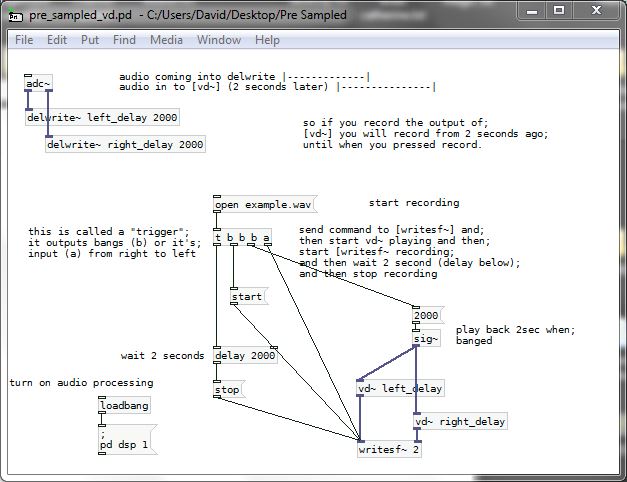
Task: Open the Window menu
Action: coord(218,40)
